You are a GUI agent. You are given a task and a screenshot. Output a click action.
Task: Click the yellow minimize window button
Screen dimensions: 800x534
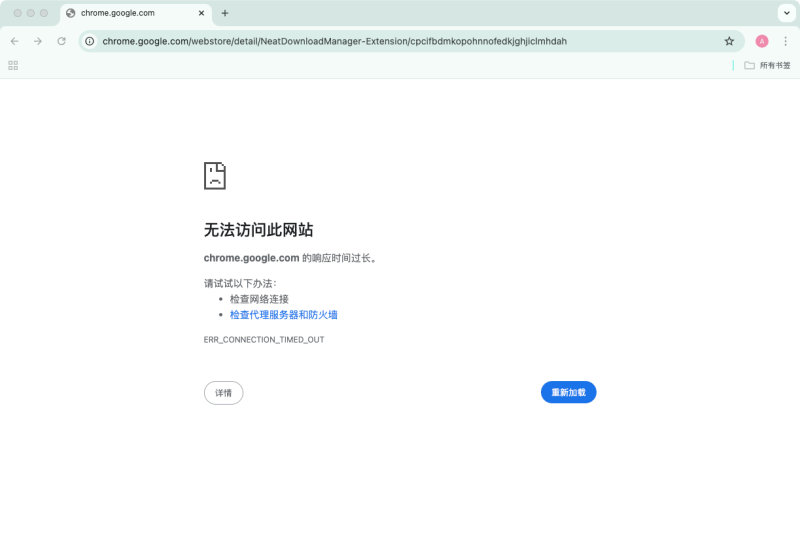(31, 13)
